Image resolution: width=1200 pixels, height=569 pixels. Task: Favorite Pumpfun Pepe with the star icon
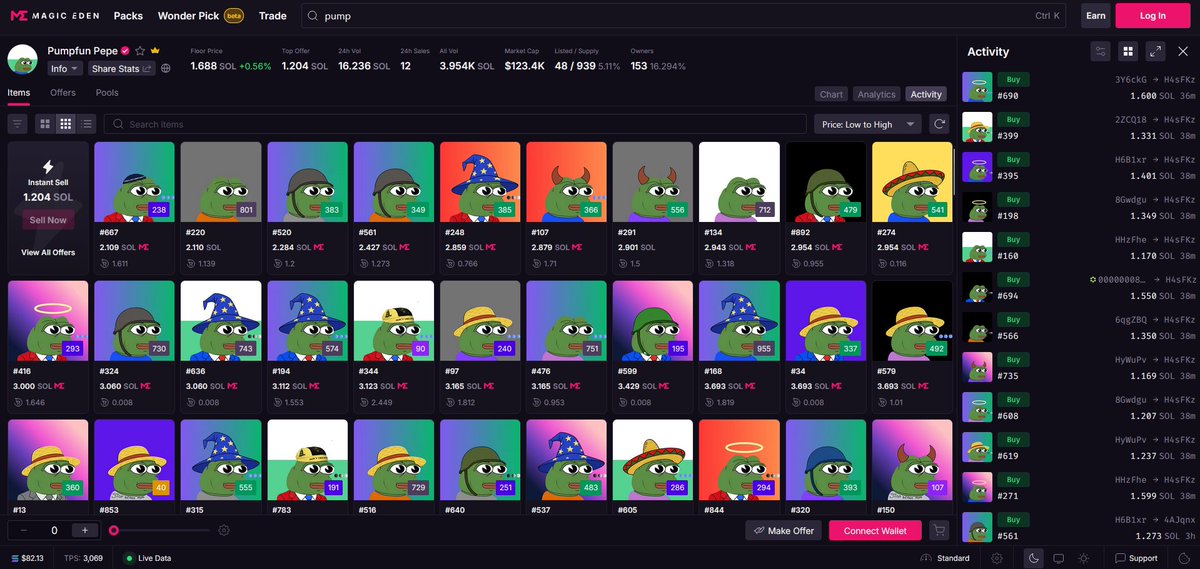(141, 51)
